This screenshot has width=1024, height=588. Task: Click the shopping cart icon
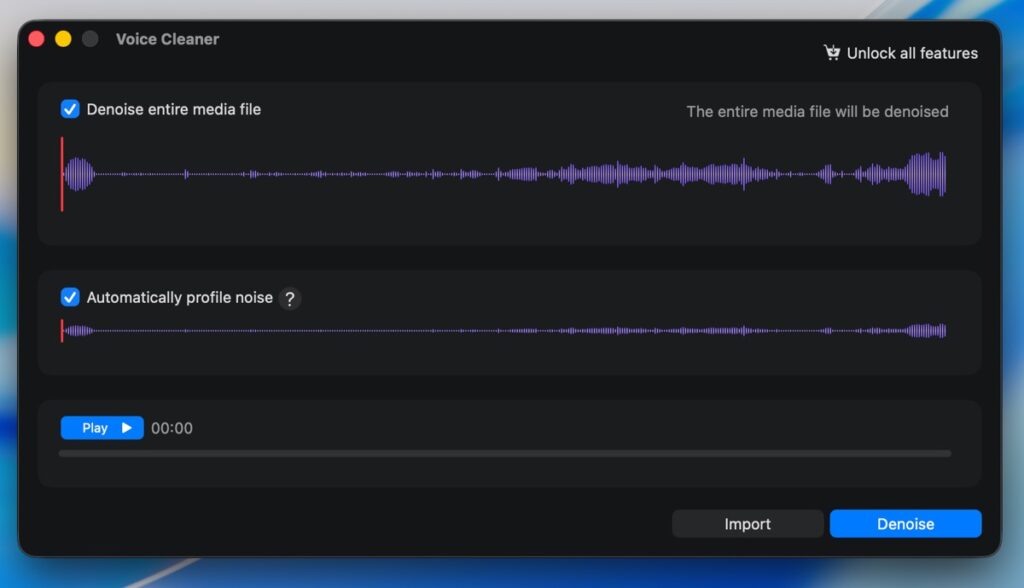tap(832, 52)
